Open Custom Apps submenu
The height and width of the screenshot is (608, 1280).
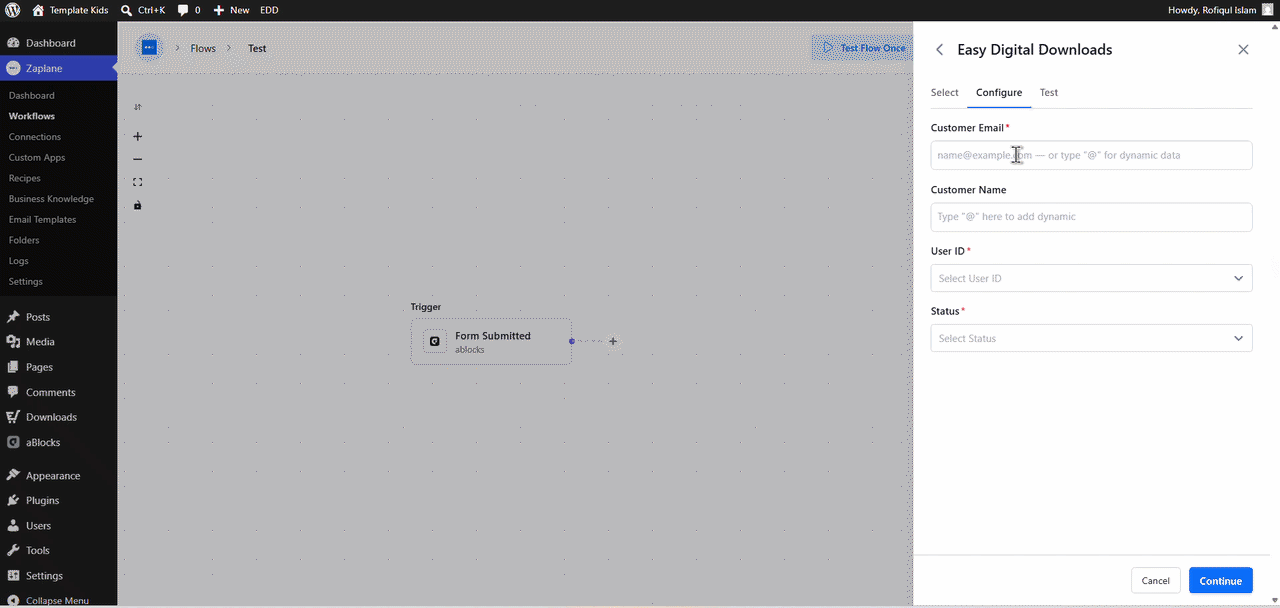click(37, 157)
